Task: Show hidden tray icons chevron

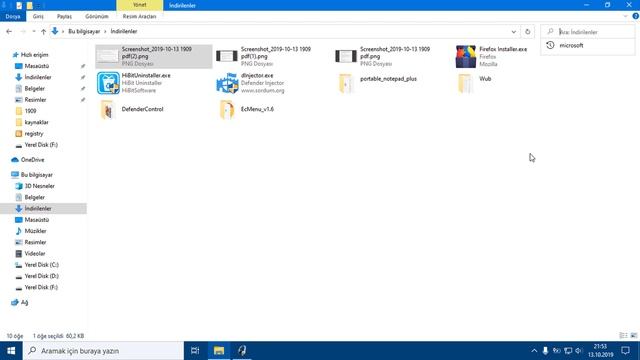Action: click(534, 351)
